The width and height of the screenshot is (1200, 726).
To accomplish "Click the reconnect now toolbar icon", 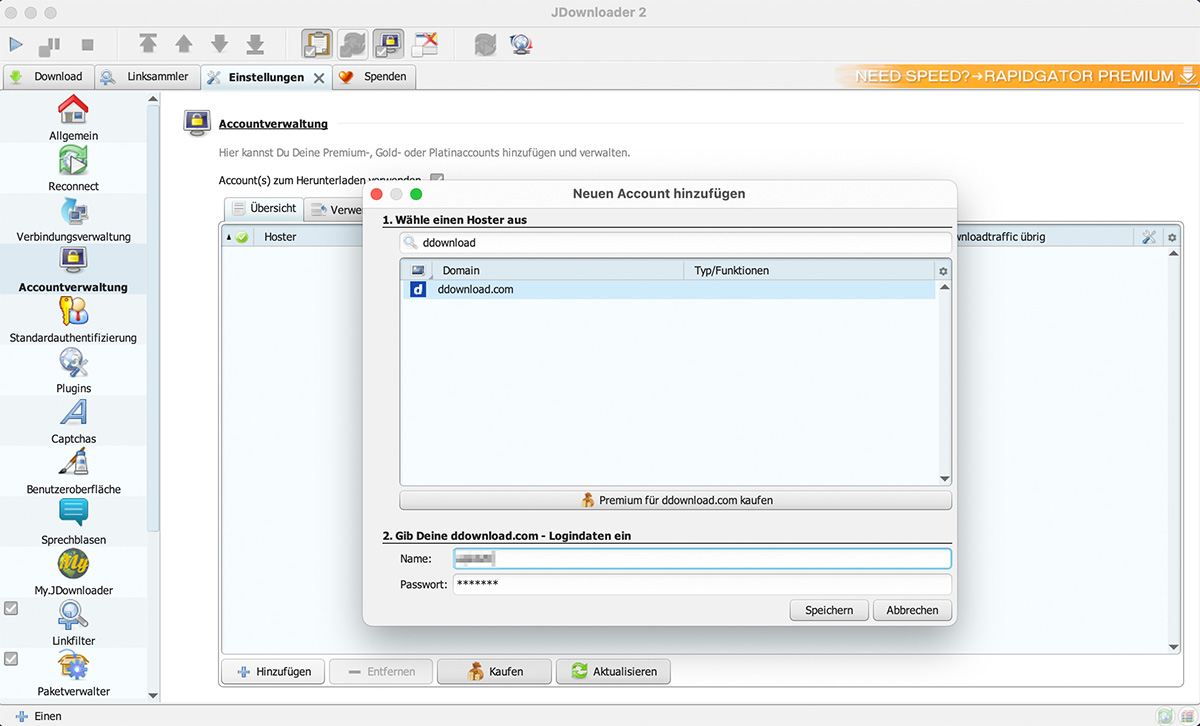I will click(x=485, y=44).
